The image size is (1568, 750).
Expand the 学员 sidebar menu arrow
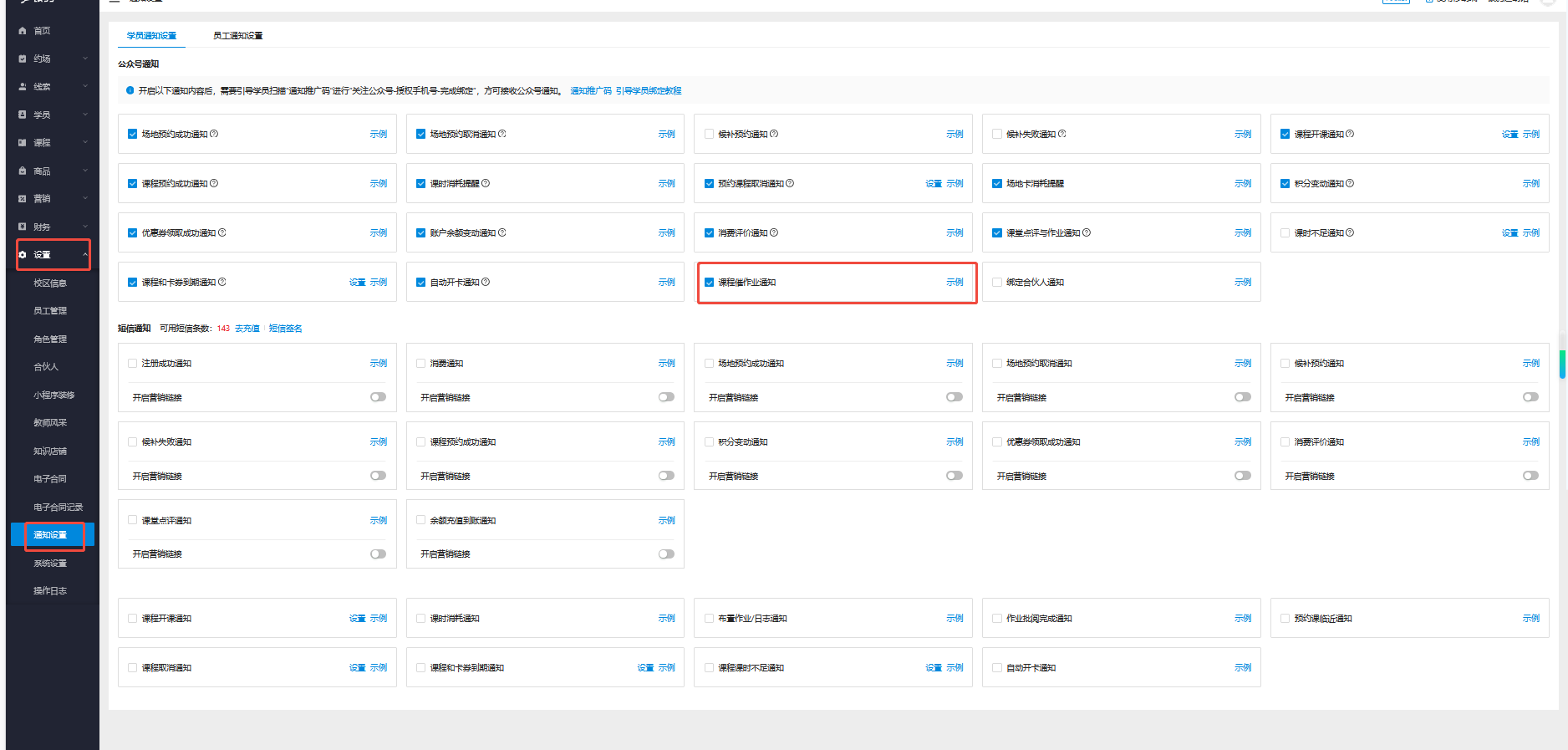coord(85,115)
